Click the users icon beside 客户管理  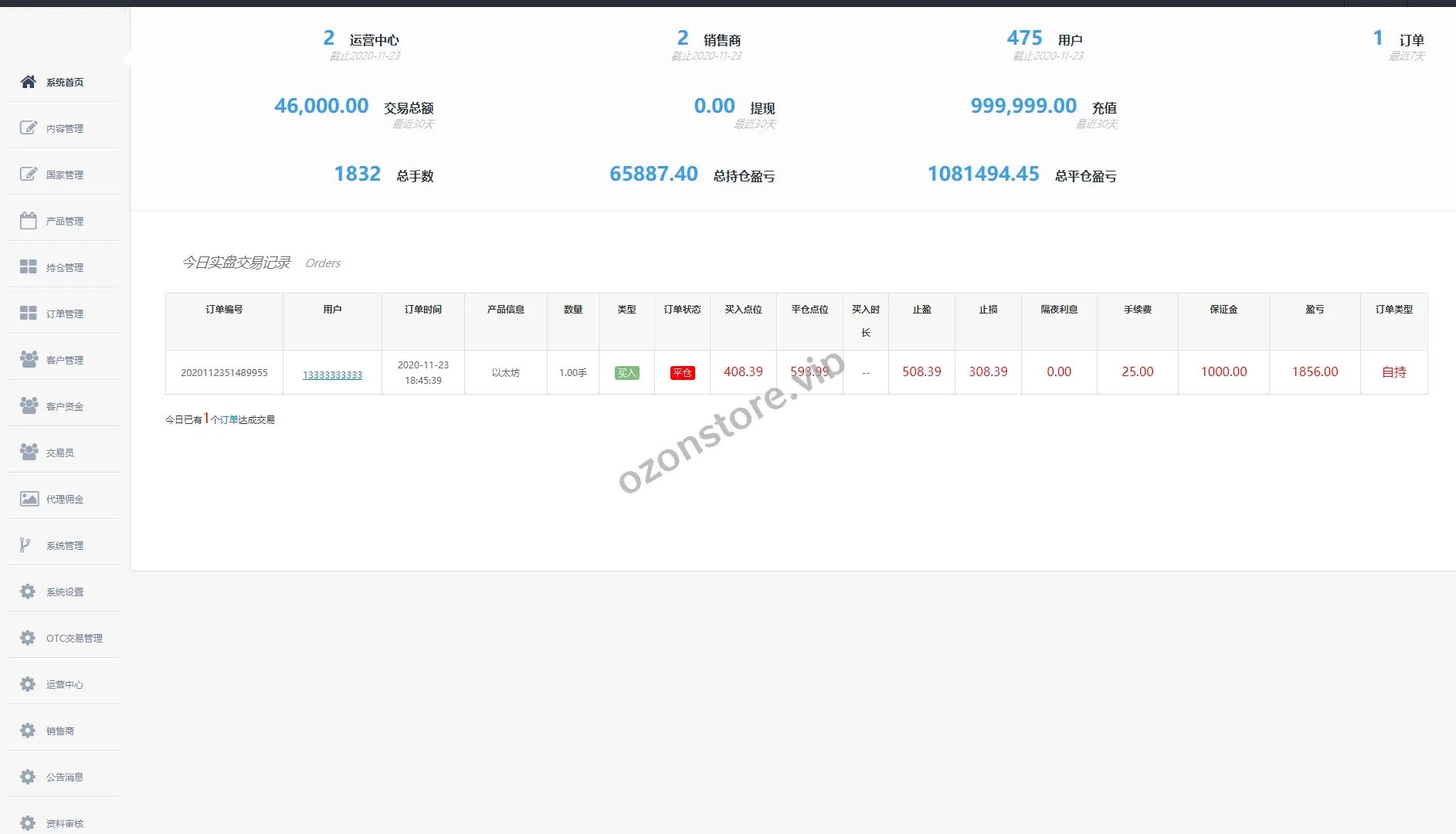29,360
